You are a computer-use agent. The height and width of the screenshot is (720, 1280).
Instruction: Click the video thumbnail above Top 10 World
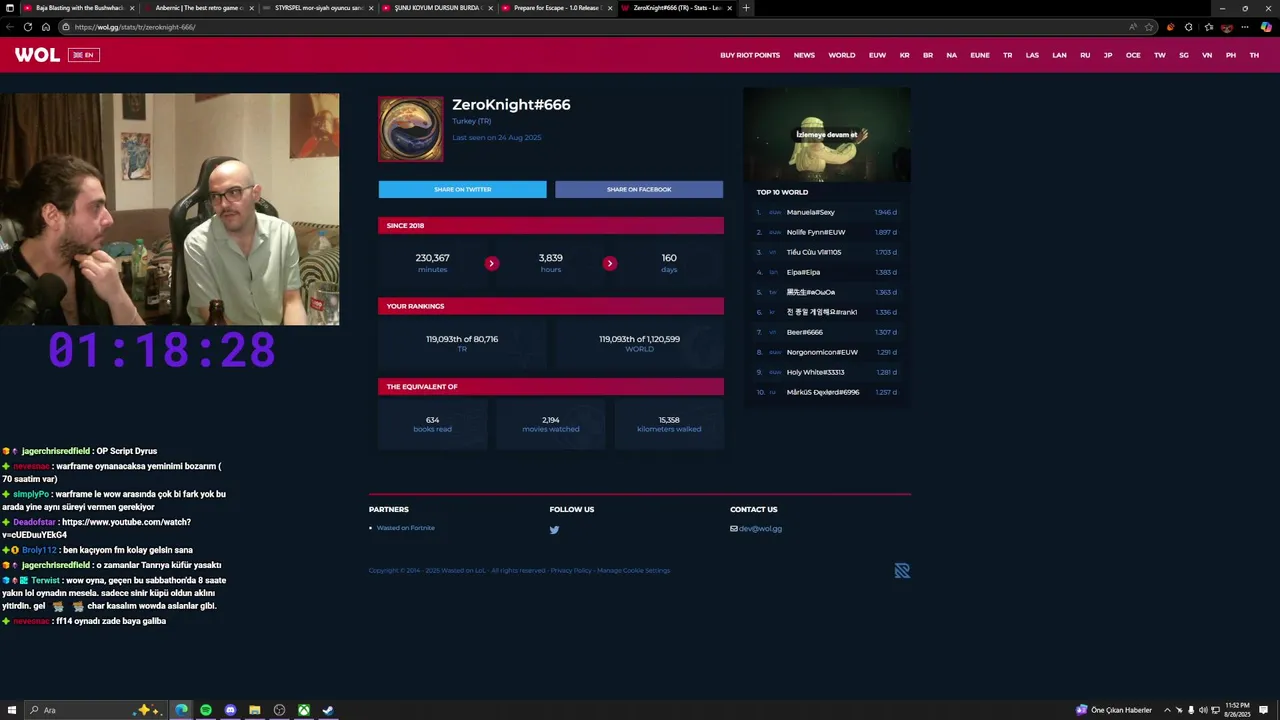tap(827, 134)
